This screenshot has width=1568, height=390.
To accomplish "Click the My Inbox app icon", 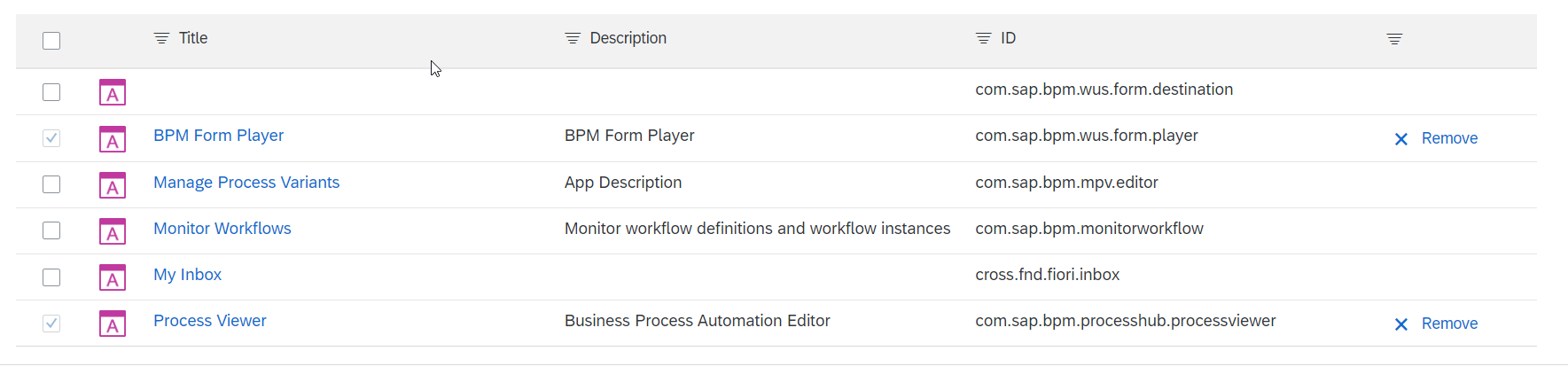I will (x=113, y=277).
